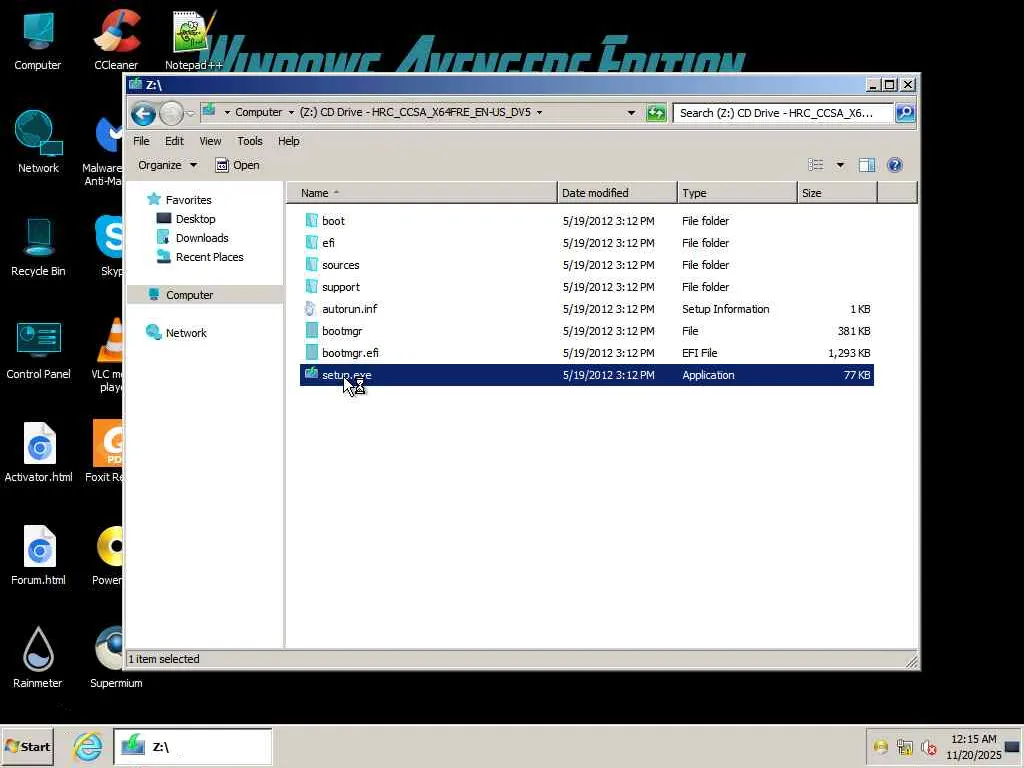The width and height of the screenshot is (1024, 768).
Task: Click the 1,293 KB size cell
Action: [849, 353]
